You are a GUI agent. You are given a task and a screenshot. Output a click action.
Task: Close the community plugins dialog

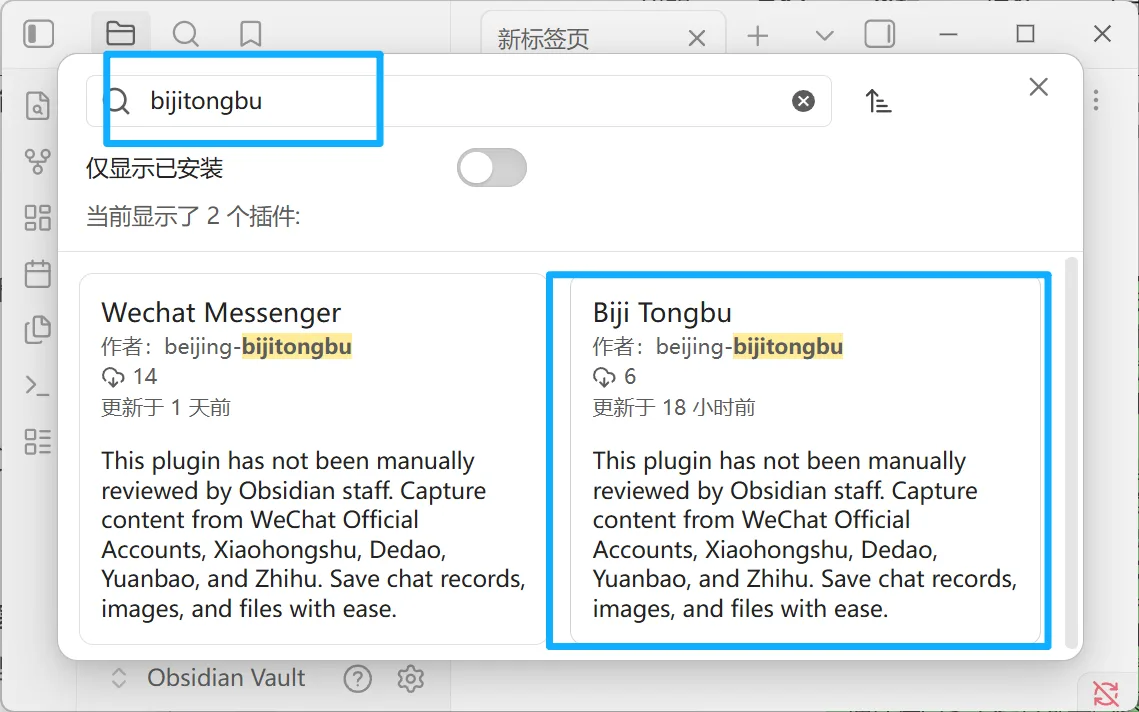point(1039,87)
